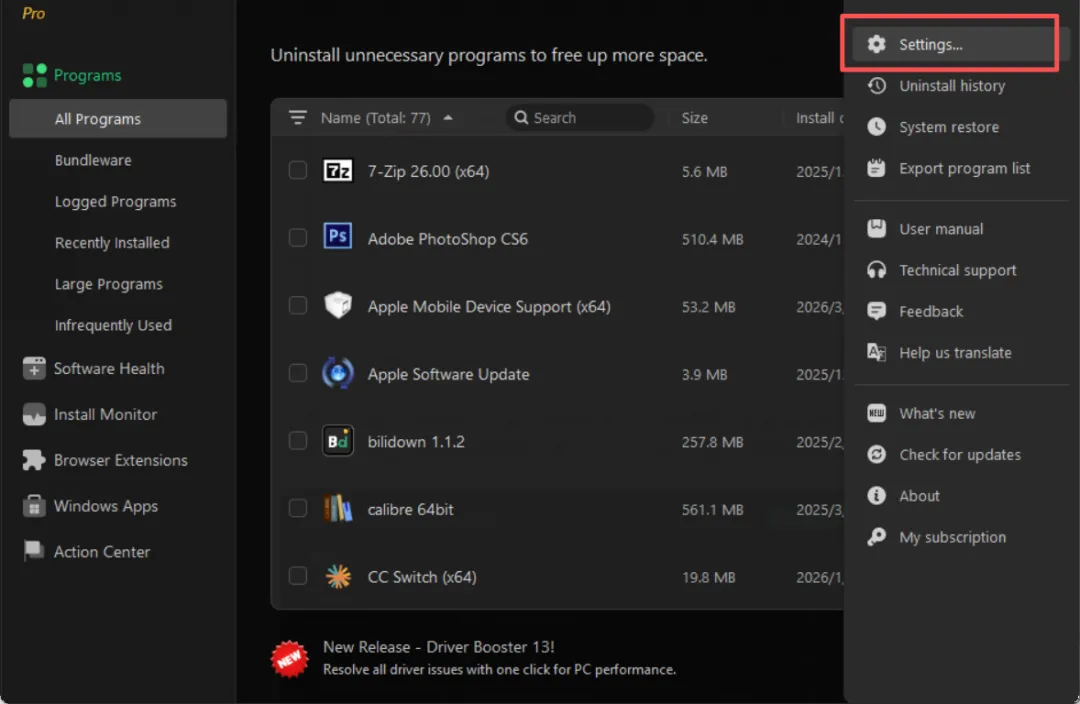The image size is (1080, 704).
Task: Click the 561.1 MB size value
Action: click(712, 510)
